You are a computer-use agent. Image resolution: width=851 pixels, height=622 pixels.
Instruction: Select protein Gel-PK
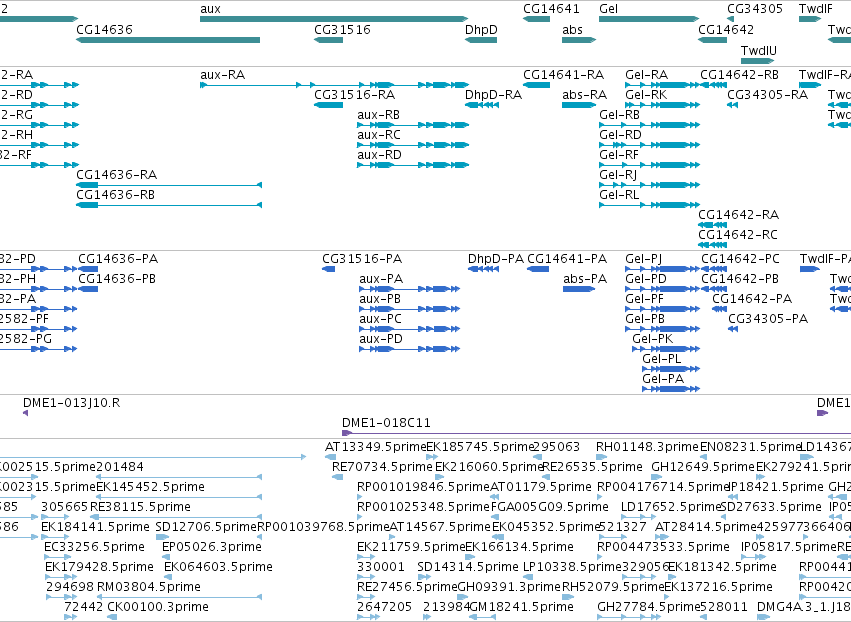coord(653,339)
